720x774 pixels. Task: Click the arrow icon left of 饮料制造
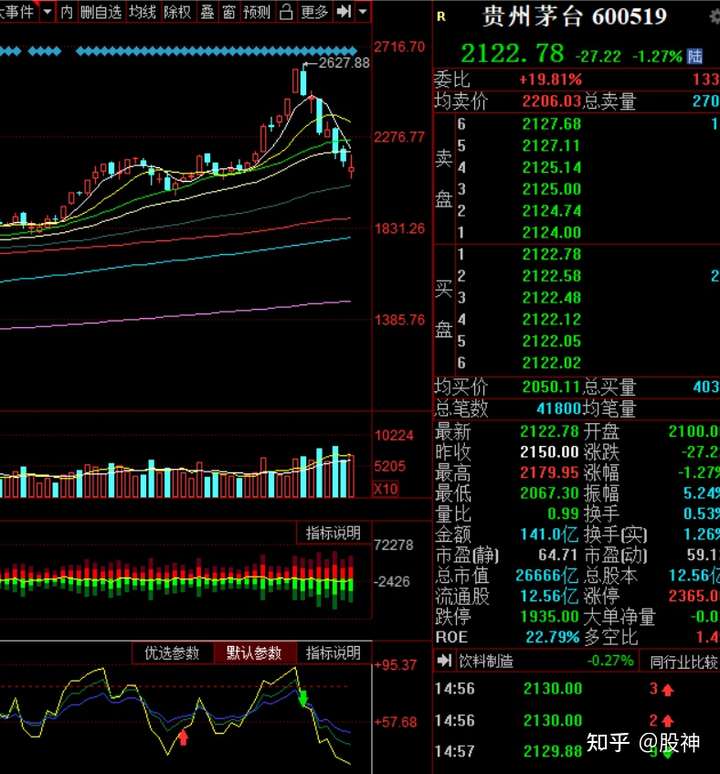[x=445, y=660]
